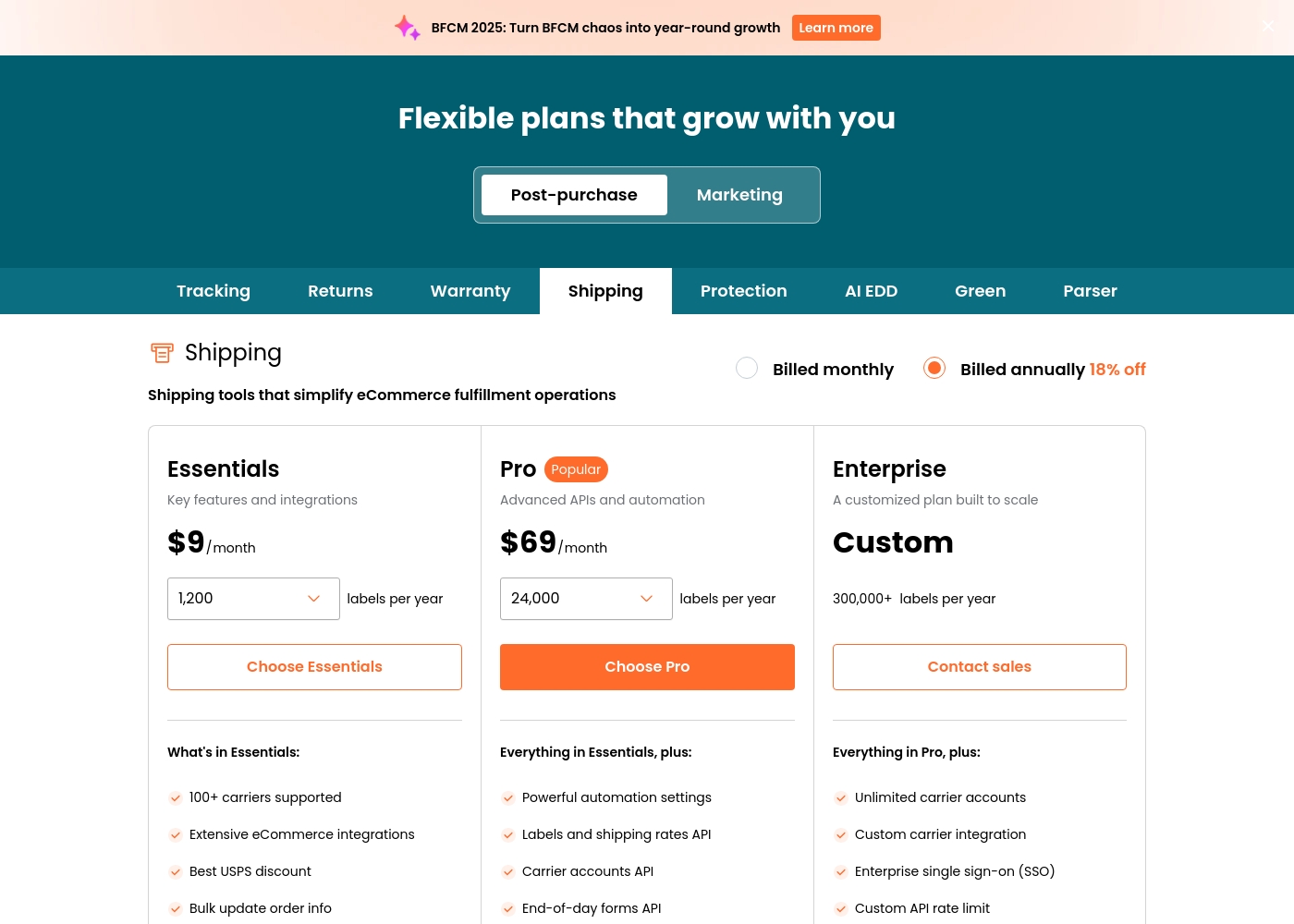Open the 24,000 labels per year dropdown
1294x924 pixels.
[x=586, y=599]
